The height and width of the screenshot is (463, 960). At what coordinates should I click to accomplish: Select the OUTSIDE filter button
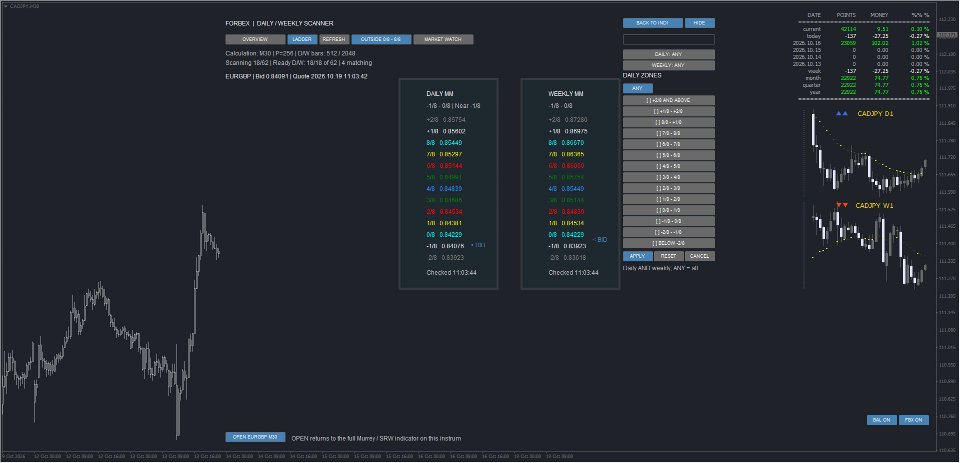click(x=381, y=39)
